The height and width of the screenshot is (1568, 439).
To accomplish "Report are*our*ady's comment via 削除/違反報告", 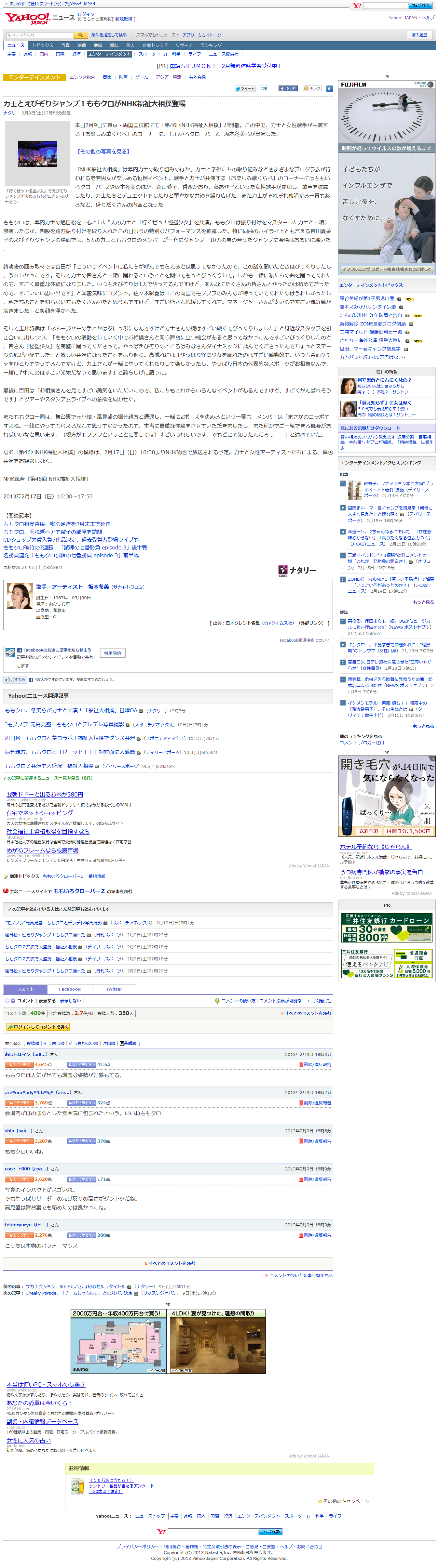I will 315,1103.
